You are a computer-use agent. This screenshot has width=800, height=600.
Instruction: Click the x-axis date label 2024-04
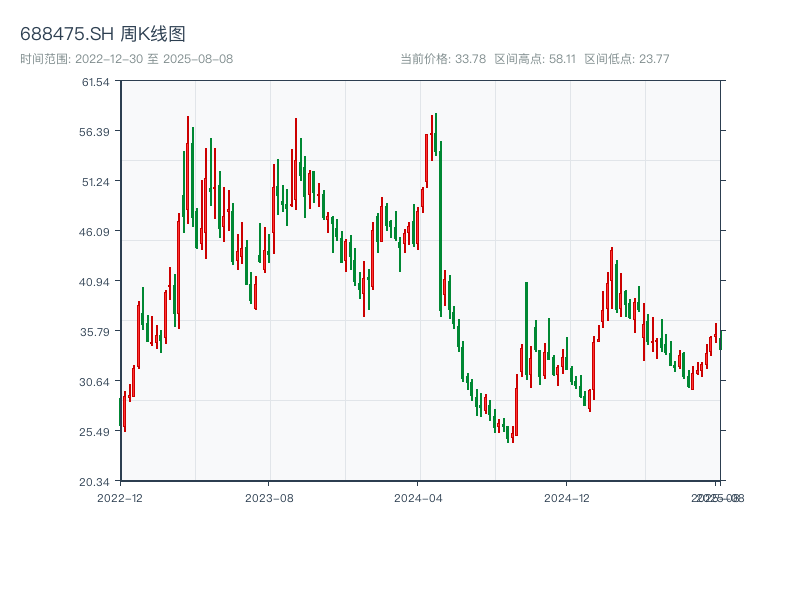tap(418, 498)
